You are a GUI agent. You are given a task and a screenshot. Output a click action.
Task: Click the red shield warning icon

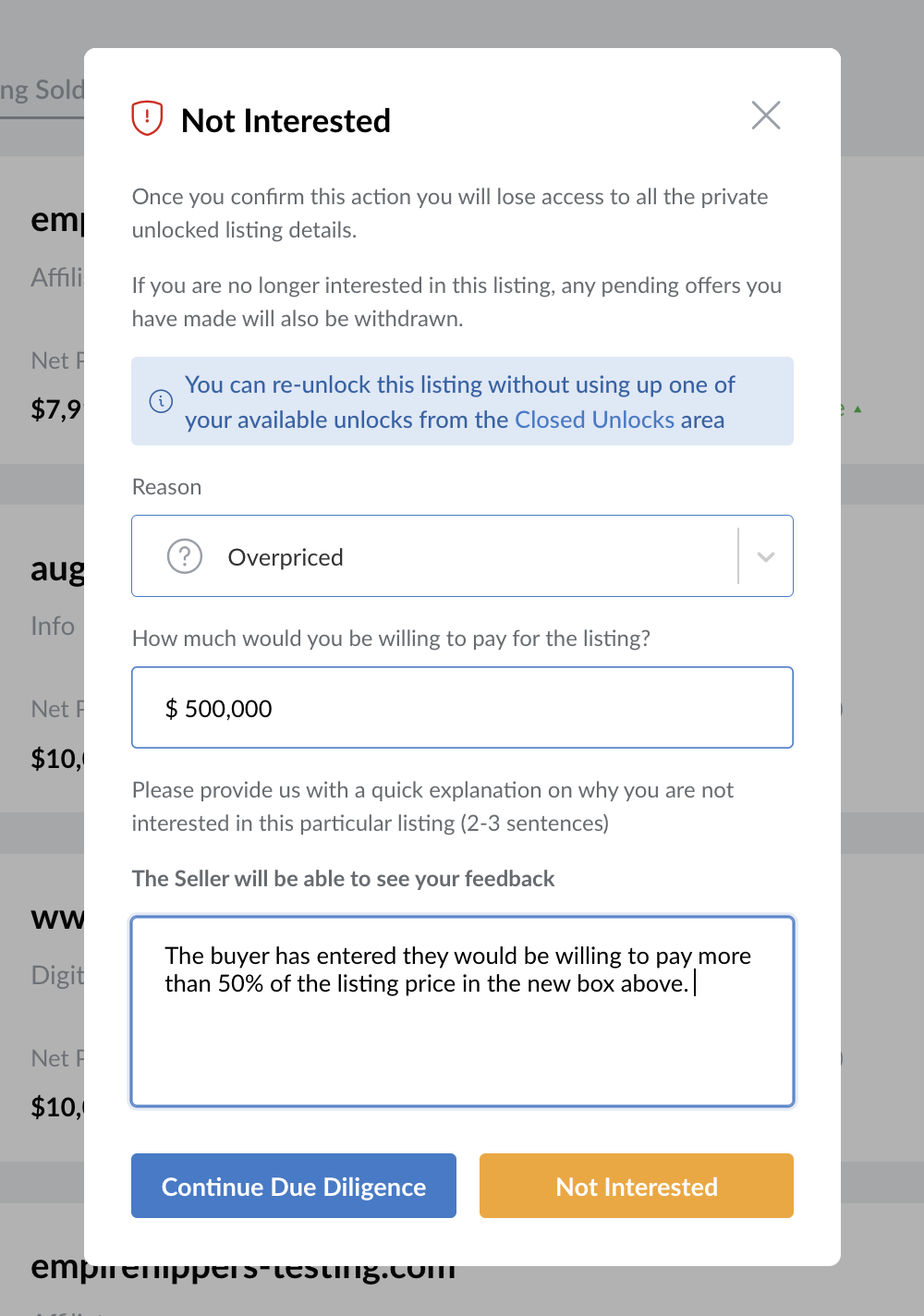click(x=147, y=118)
